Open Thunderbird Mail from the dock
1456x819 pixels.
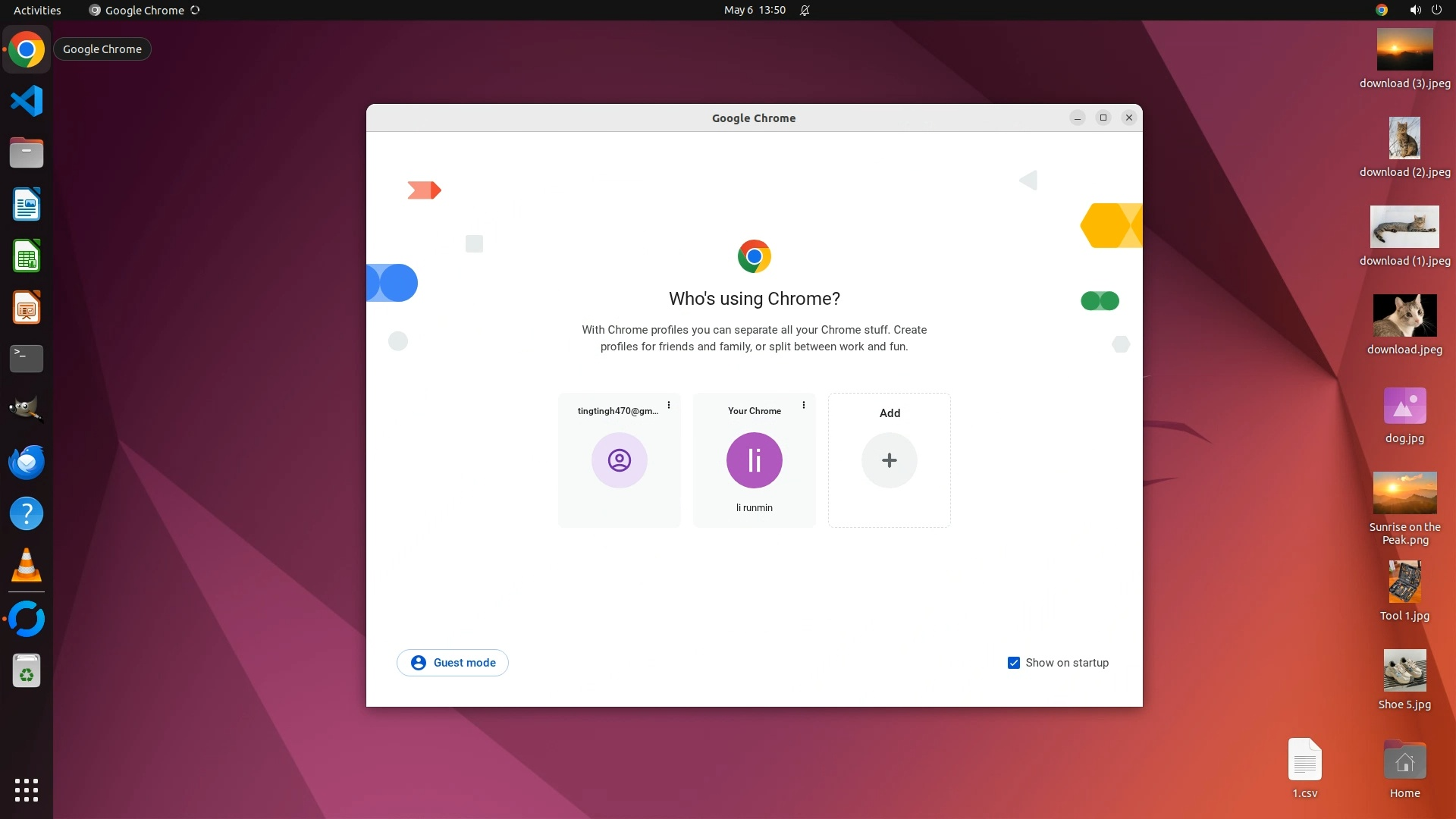coord(27,462)
